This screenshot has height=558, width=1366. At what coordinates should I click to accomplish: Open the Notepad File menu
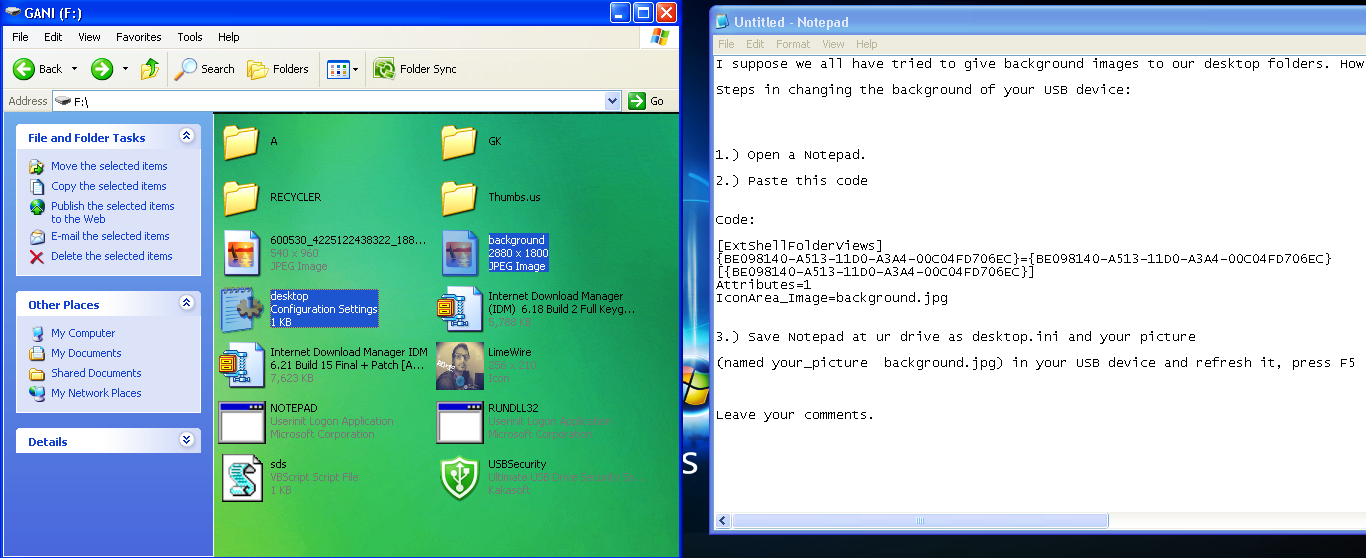pos(726,44)
